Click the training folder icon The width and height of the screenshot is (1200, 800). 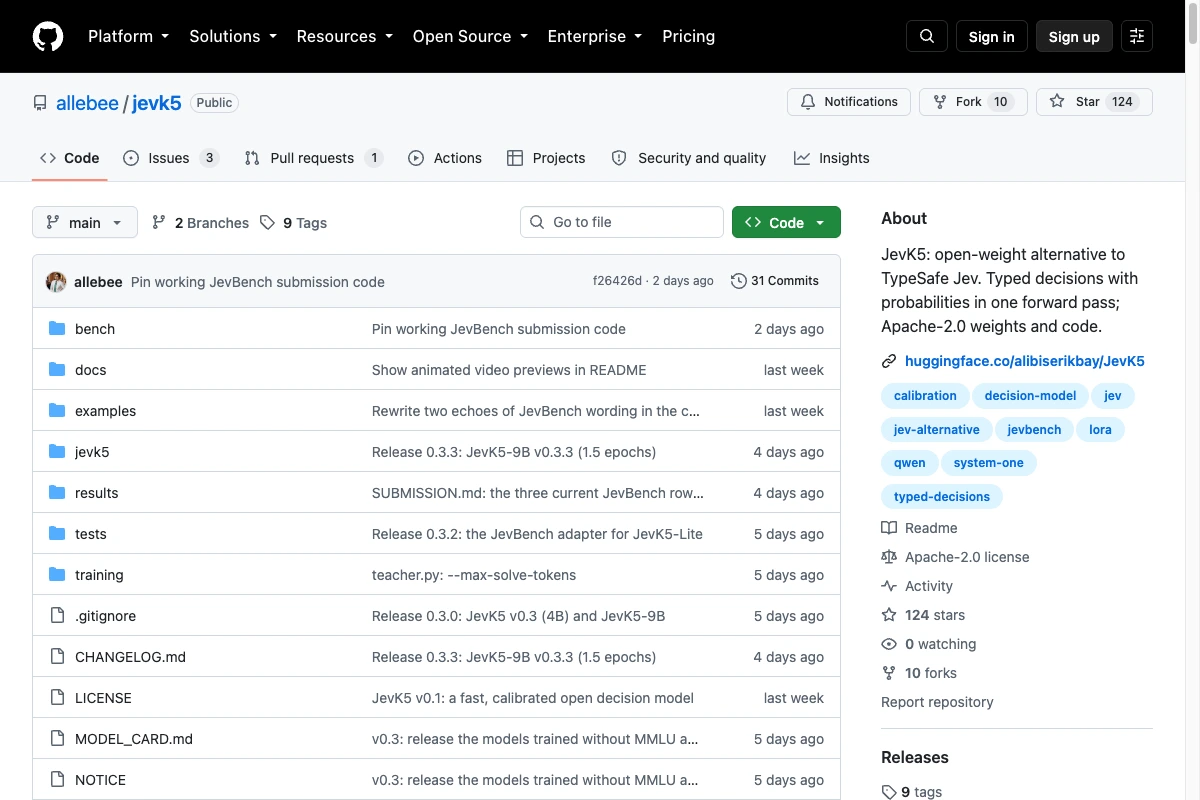57,575
